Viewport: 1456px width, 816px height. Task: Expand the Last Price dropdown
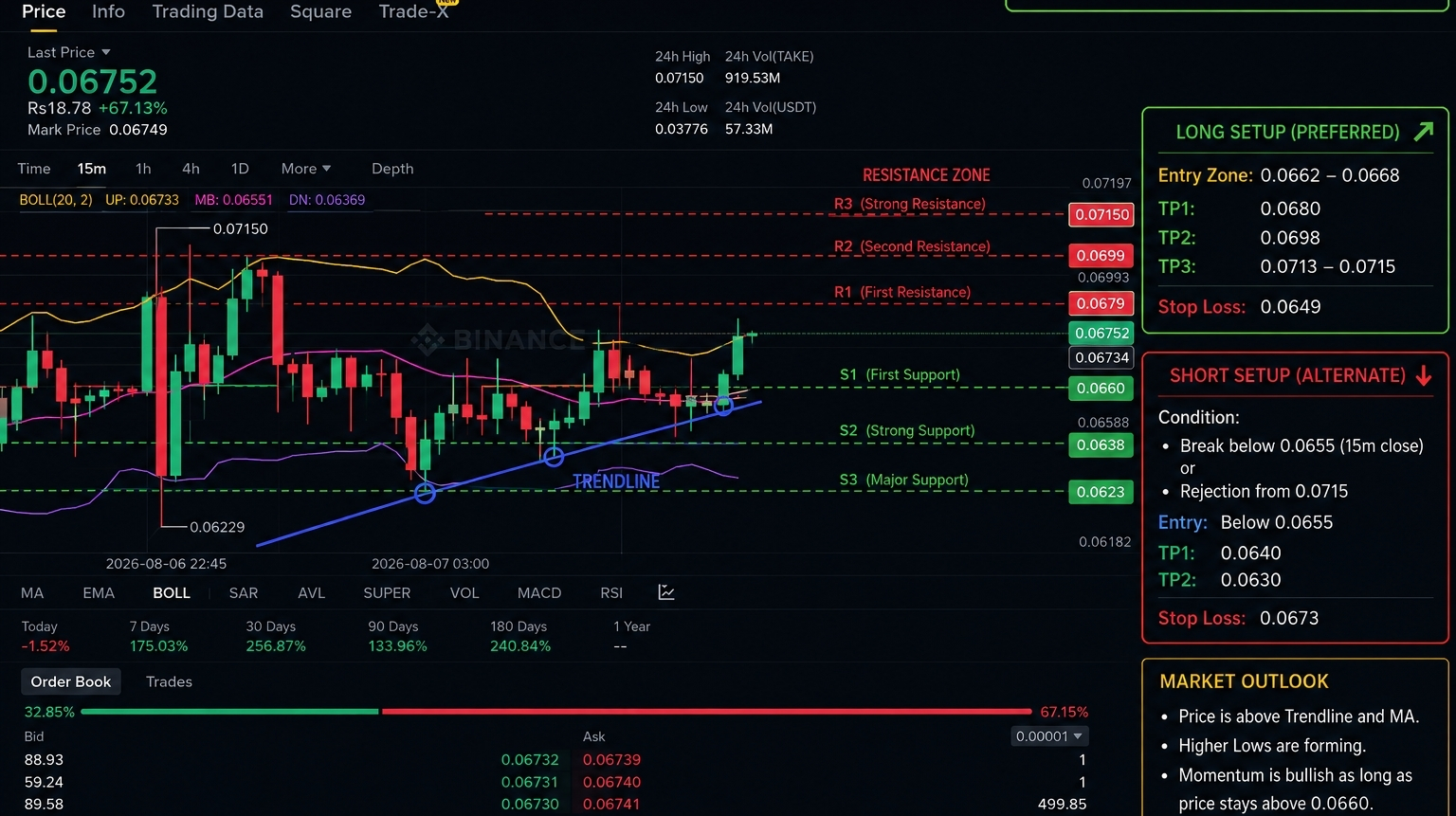click(x=68, y=52)
